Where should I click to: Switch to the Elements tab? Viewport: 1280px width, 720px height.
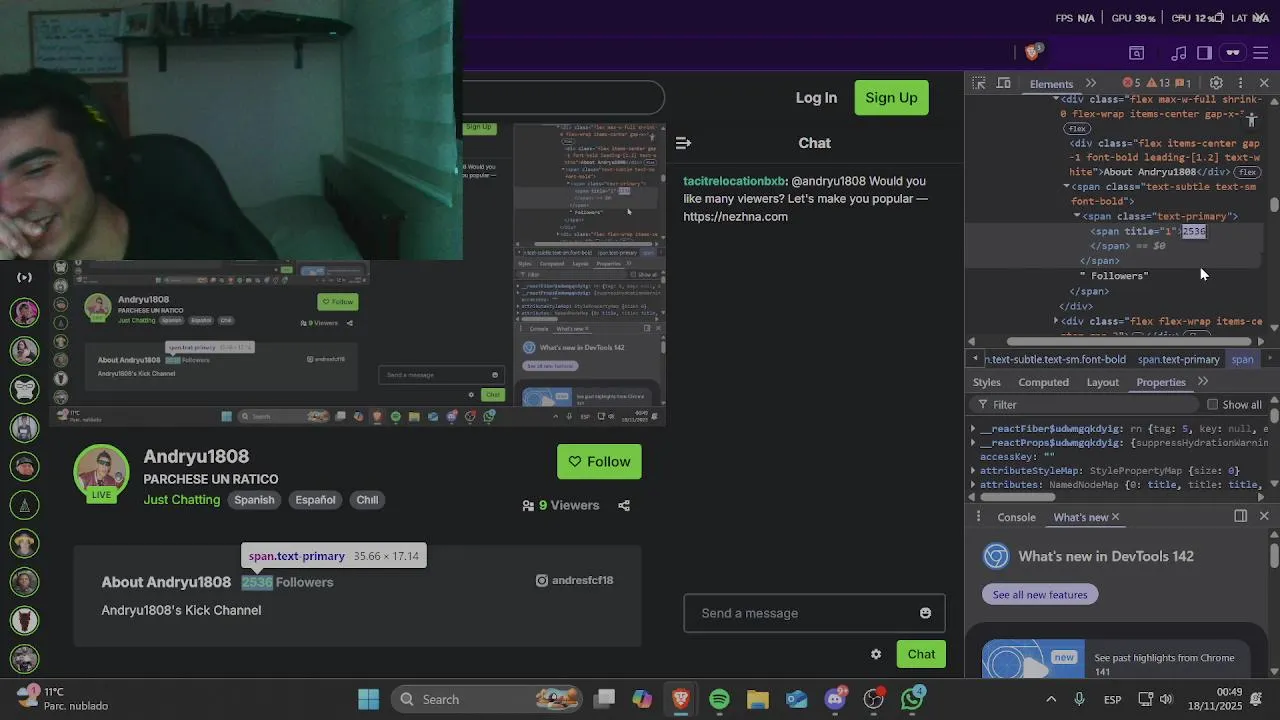(x=1051, y=84)
